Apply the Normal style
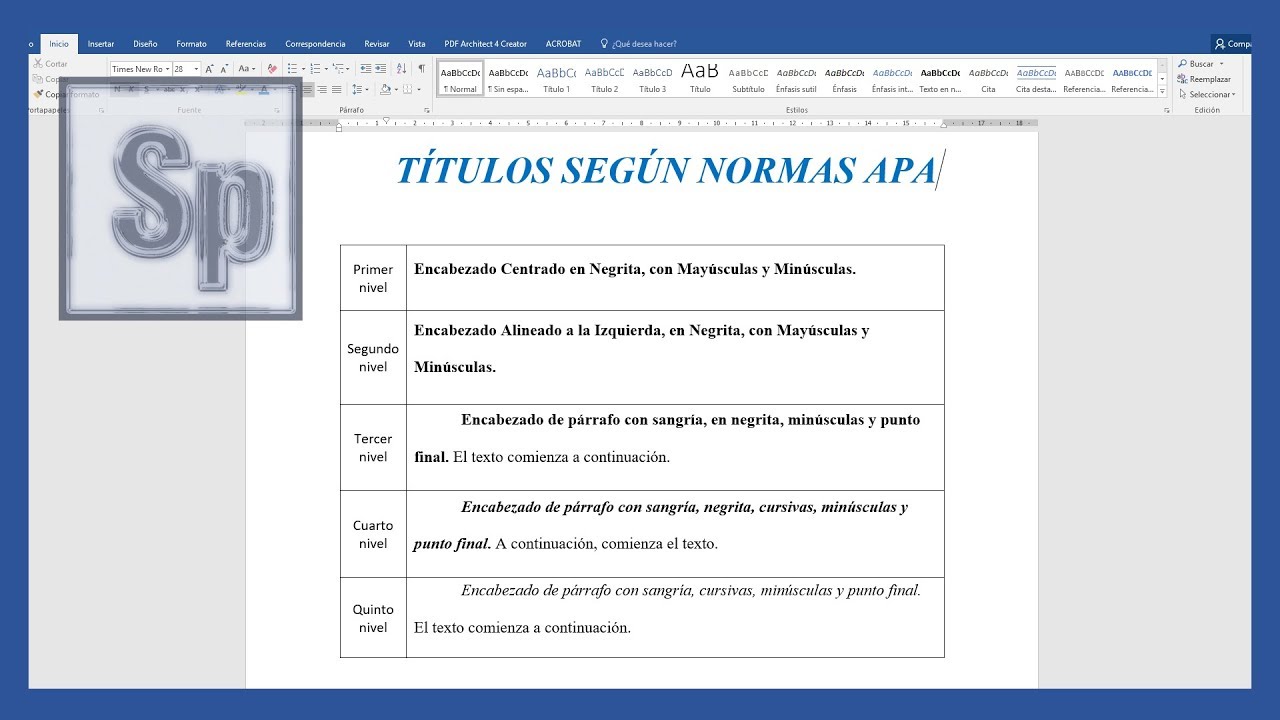 460,78
